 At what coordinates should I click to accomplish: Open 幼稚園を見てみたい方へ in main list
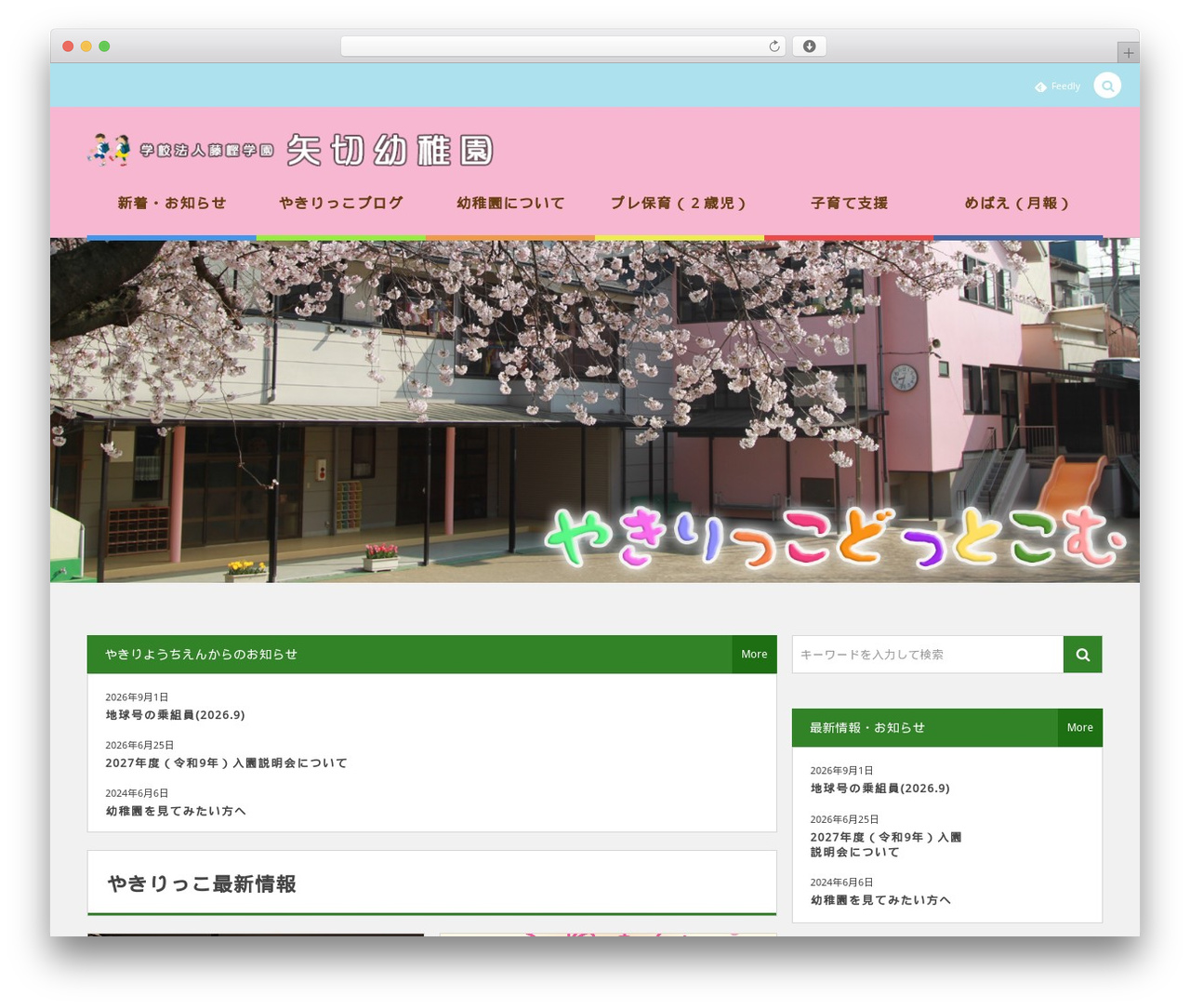(x=176, y=812)
